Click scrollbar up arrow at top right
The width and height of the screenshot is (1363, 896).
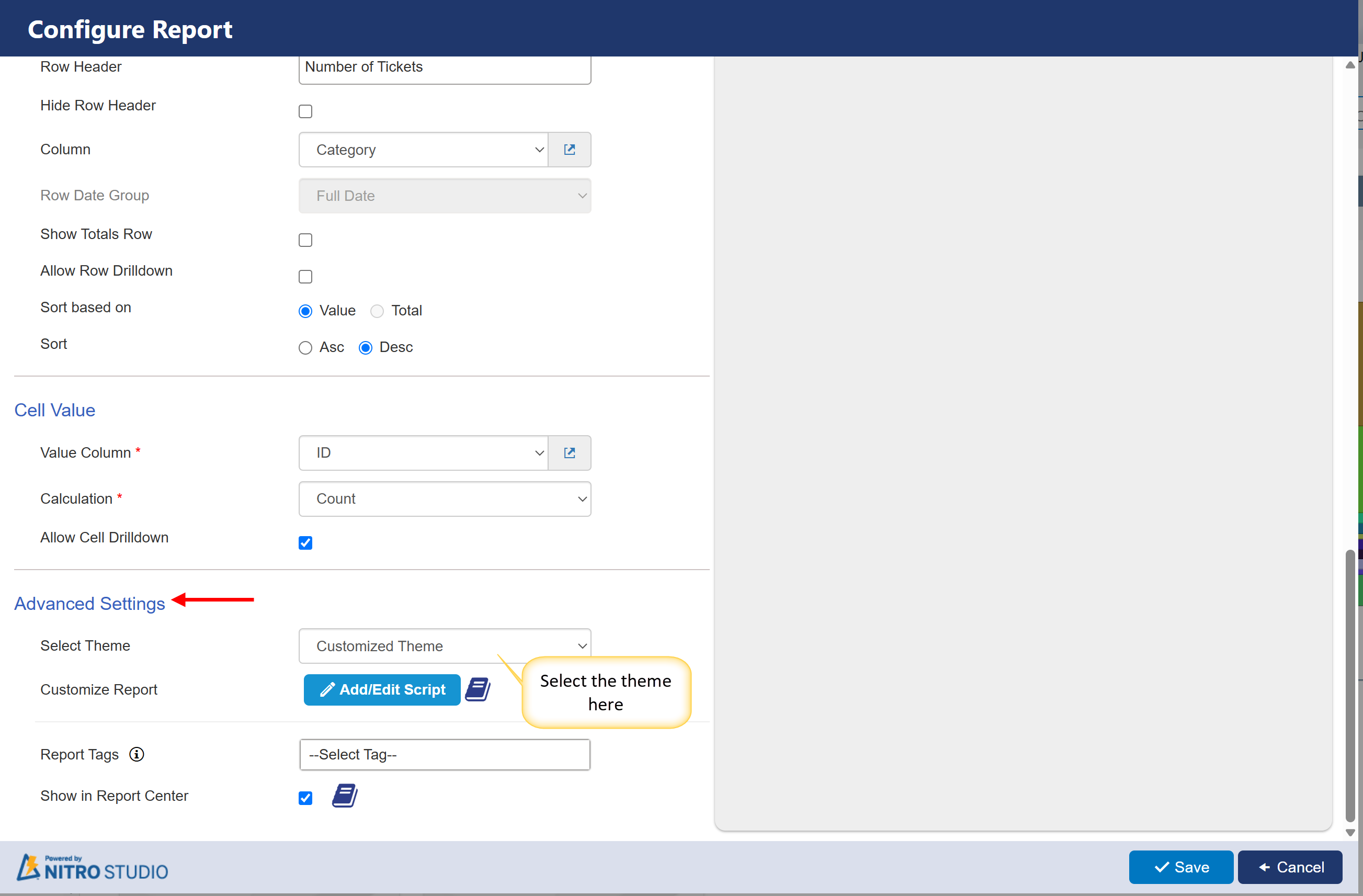point(1350,65)
